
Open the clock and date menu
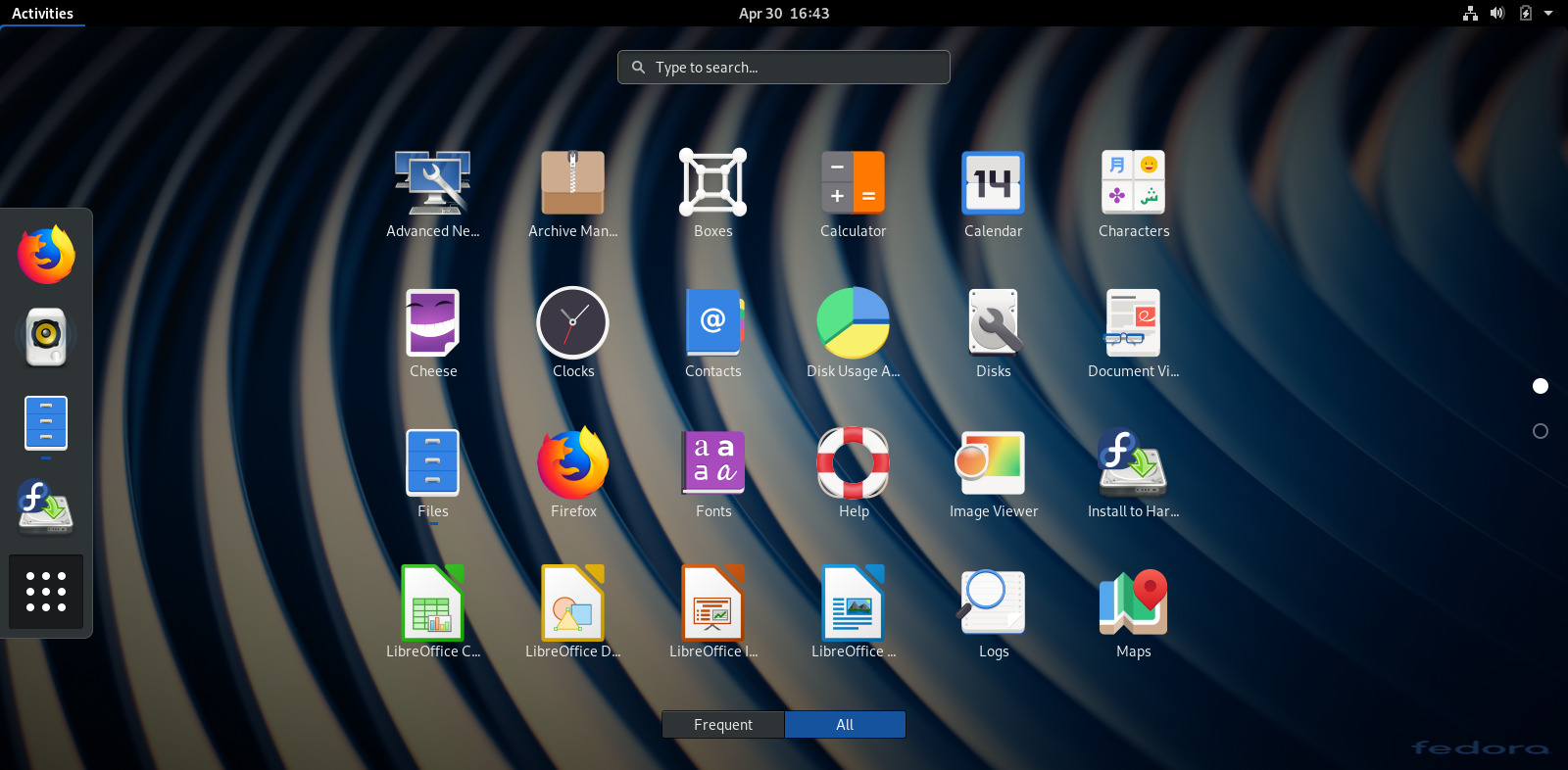pos(784,14)
